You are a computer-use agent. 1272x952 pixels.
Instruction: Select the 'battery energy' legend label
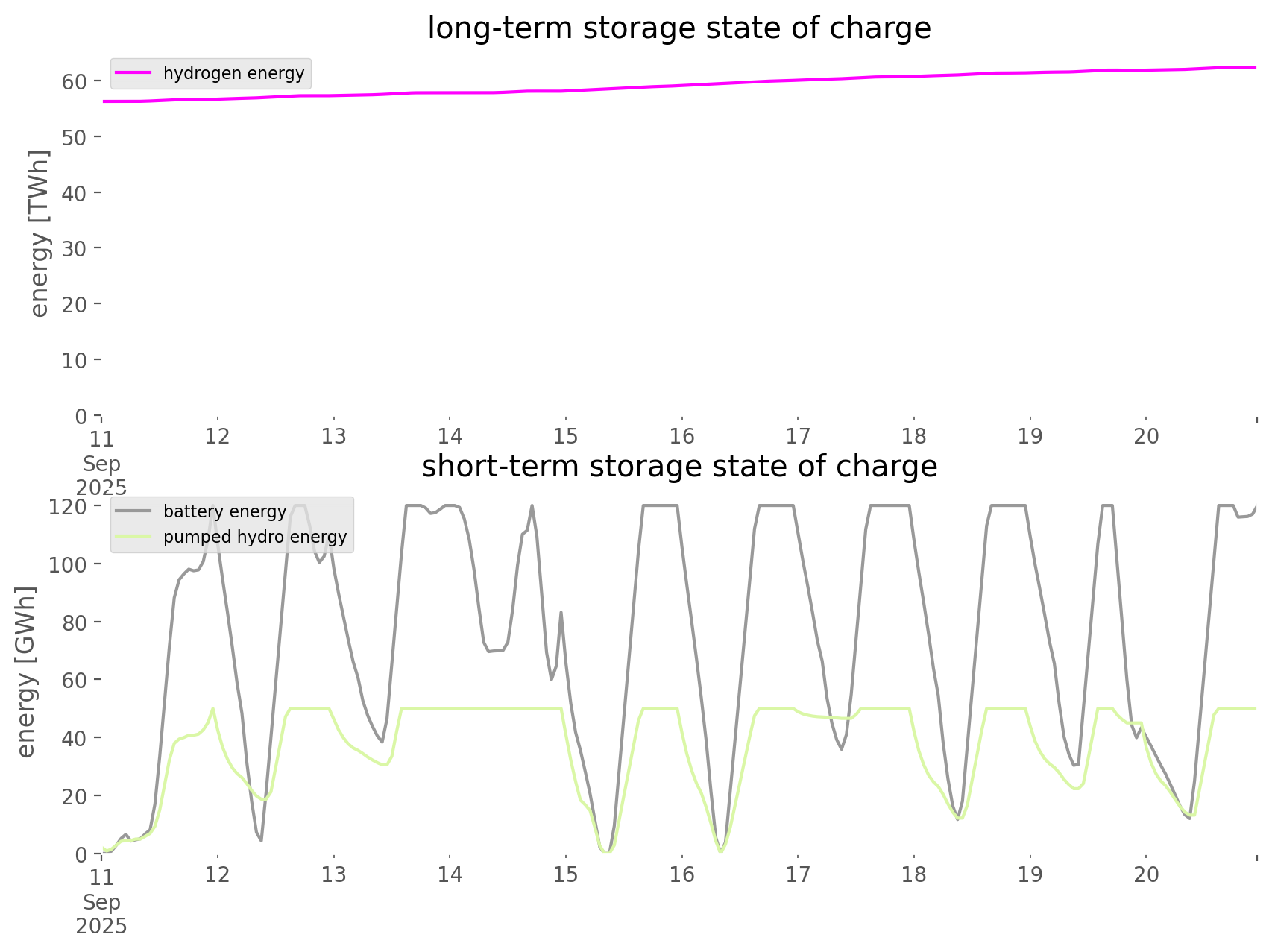click(224, 511)
